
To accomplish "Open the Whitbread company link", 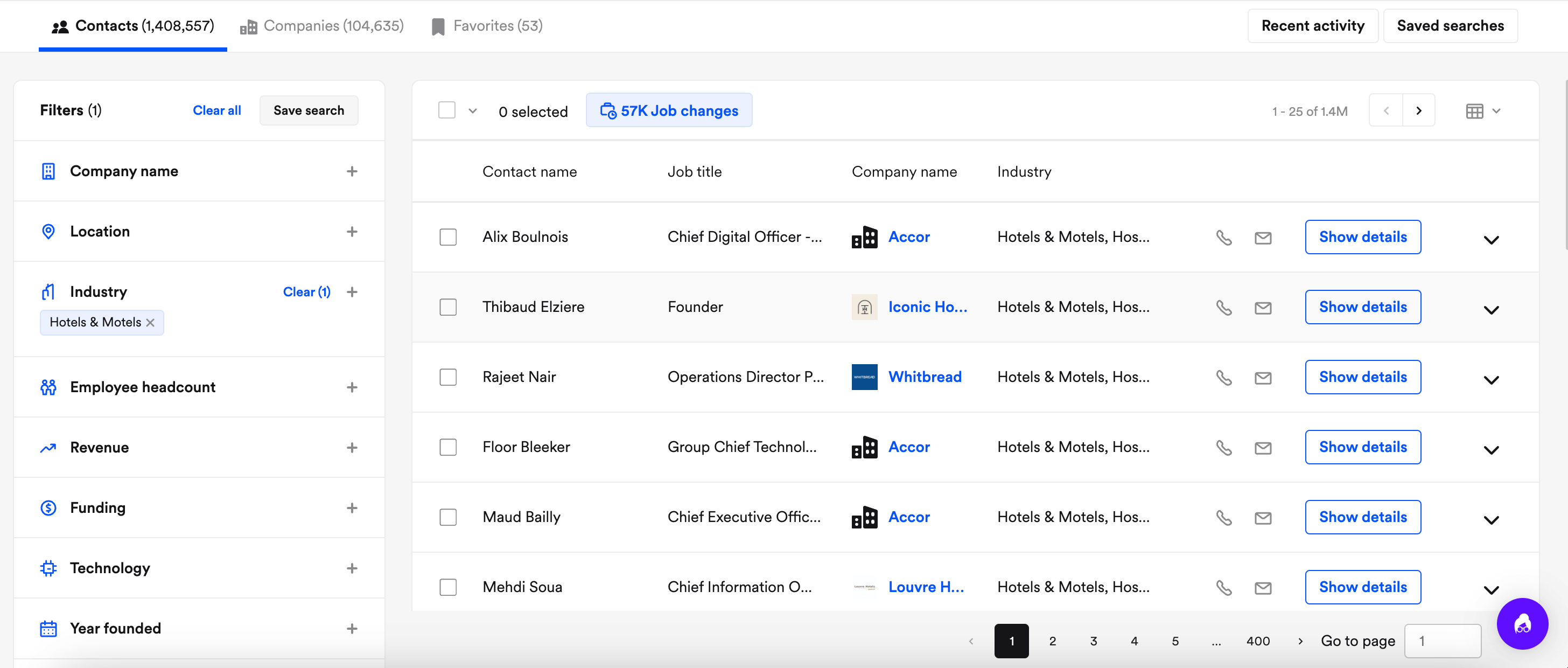I will click(925, 377).
